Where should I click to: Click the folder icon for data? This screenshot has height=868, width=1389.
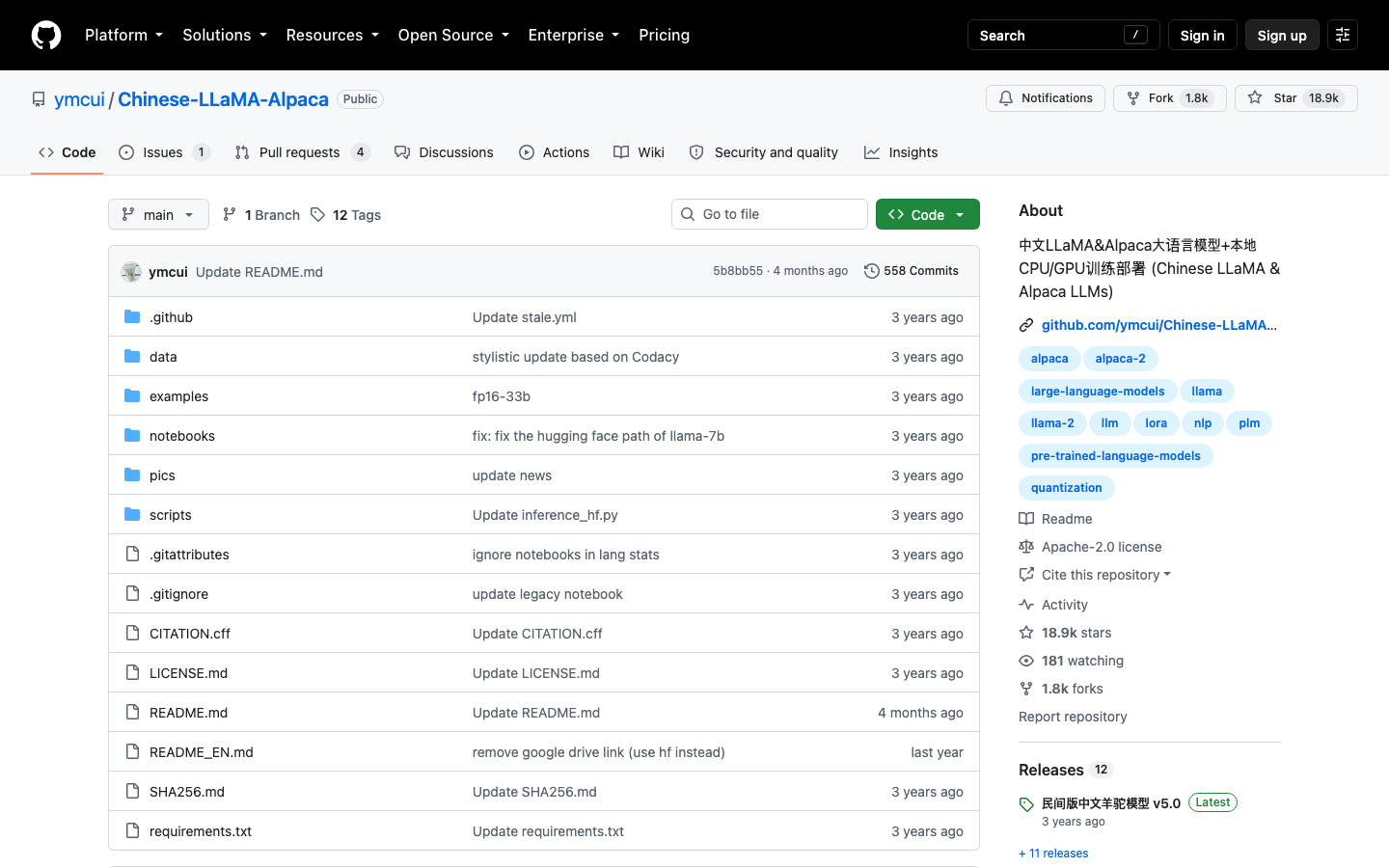(132, 357)
